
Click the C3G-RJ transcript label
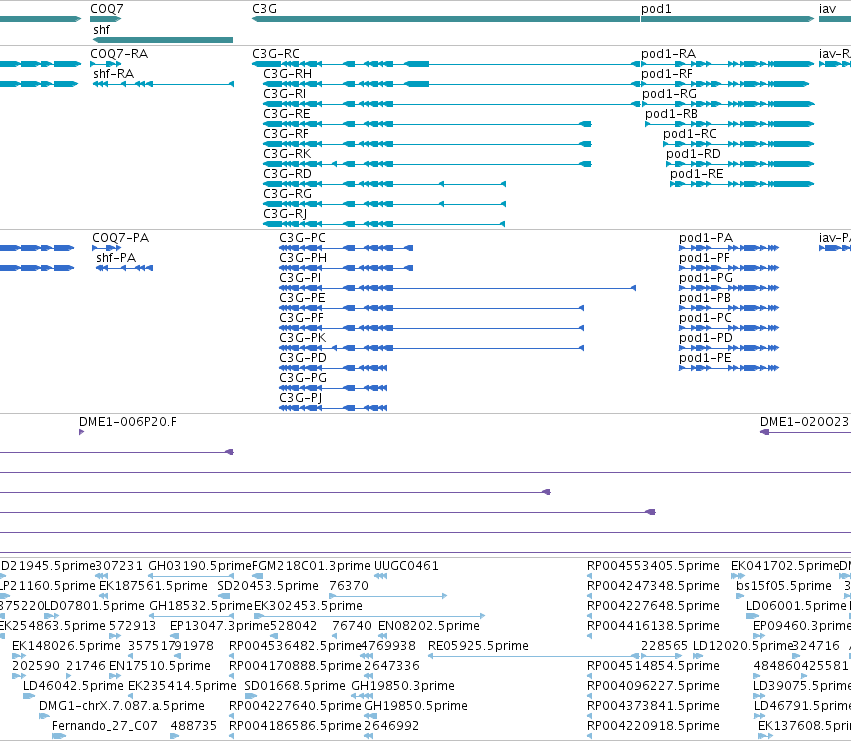pyautogui.click(x=285, y=214)
